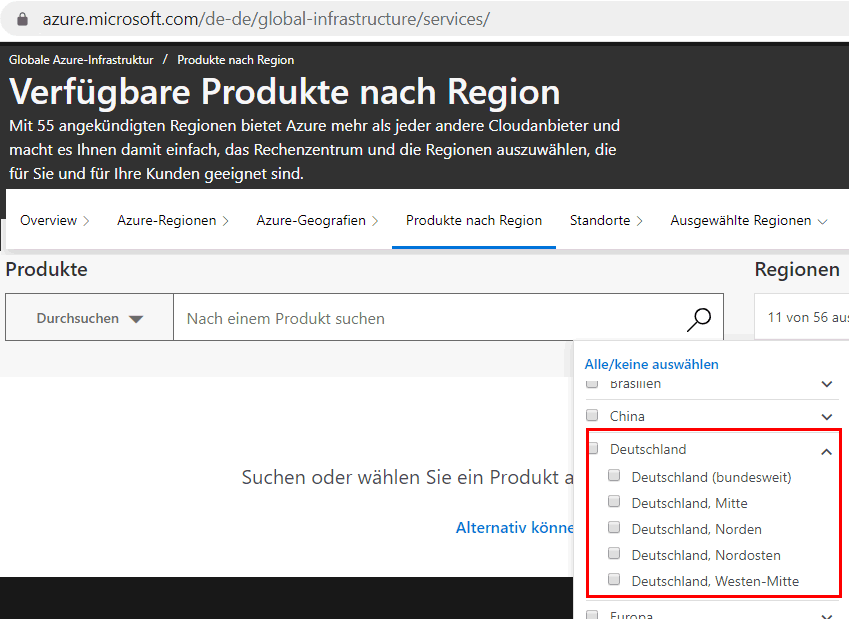The width and height of the screenshot is (849, 619).
Task: Click the Deutschland, Mitte label
Action: coord(689,503)
